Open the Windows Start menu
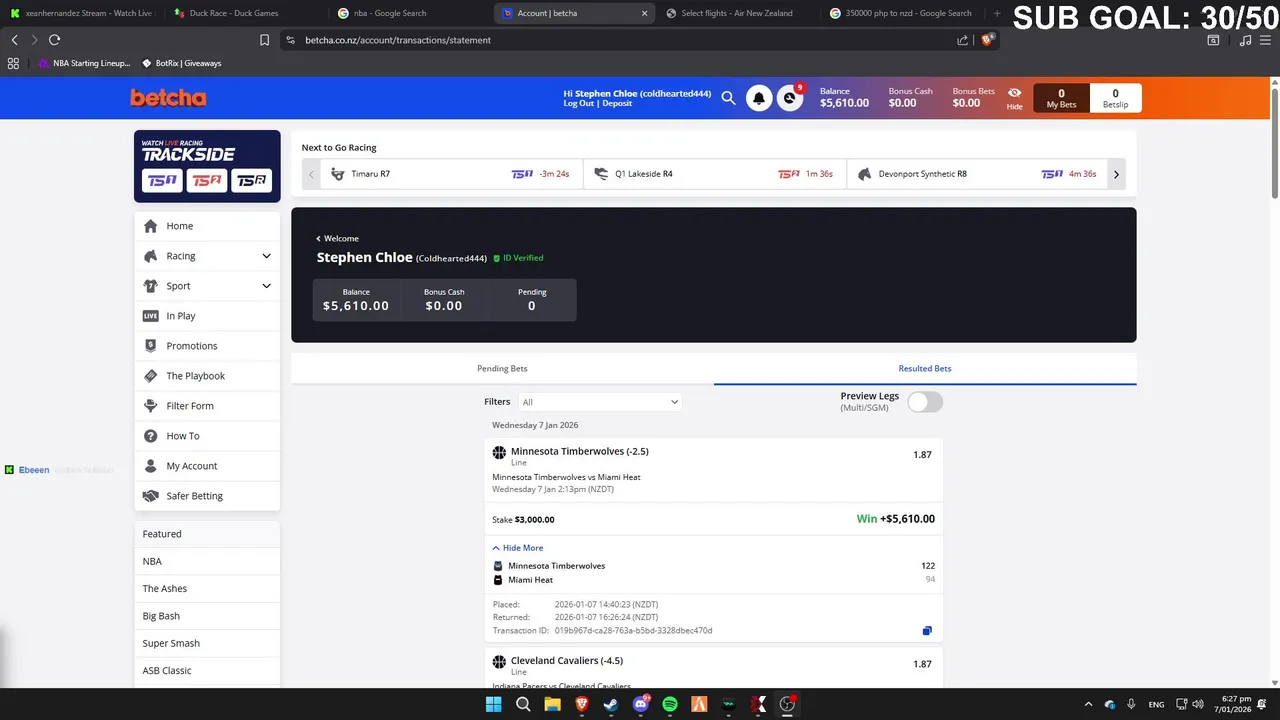 coord(493,704)
